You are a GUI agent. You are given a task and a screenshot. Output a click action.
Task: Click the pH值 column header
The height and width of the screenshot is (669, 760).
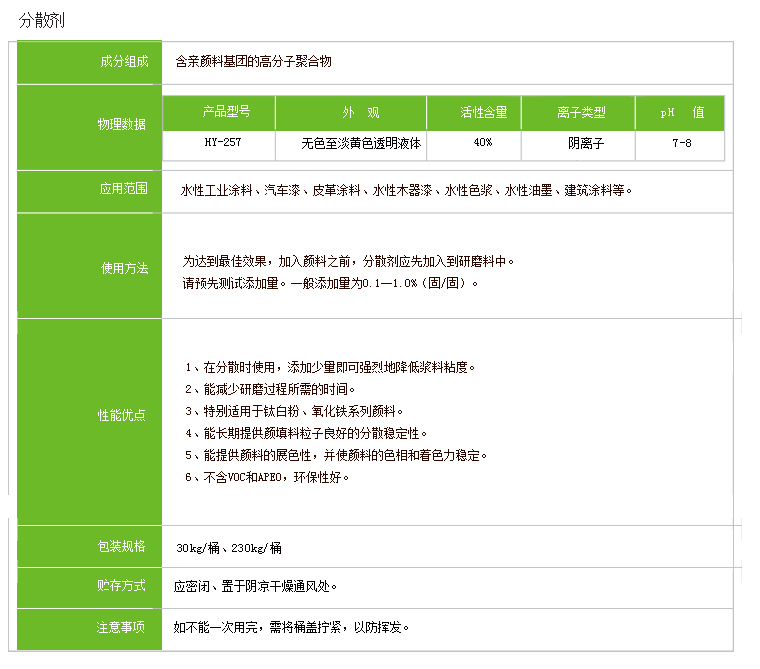(682, 113)
